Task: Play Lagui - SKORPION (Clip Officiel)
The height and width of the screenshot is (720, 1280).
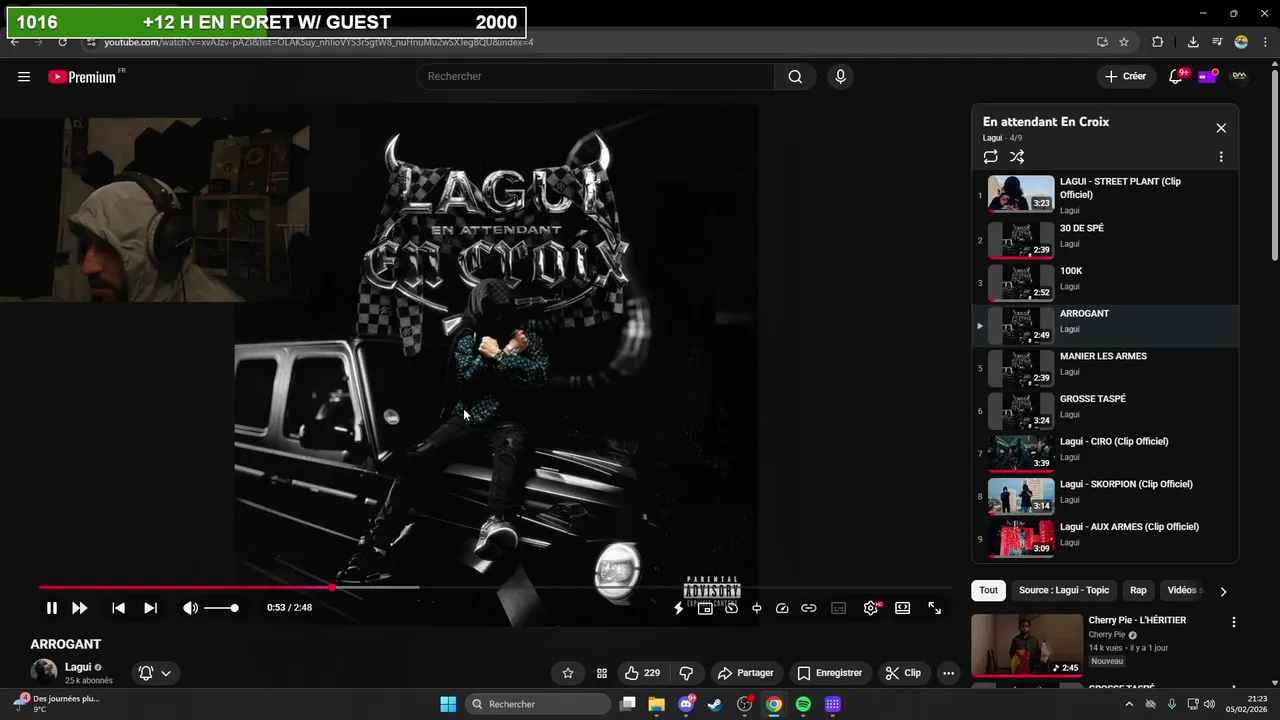Action: click(1105, 496)
